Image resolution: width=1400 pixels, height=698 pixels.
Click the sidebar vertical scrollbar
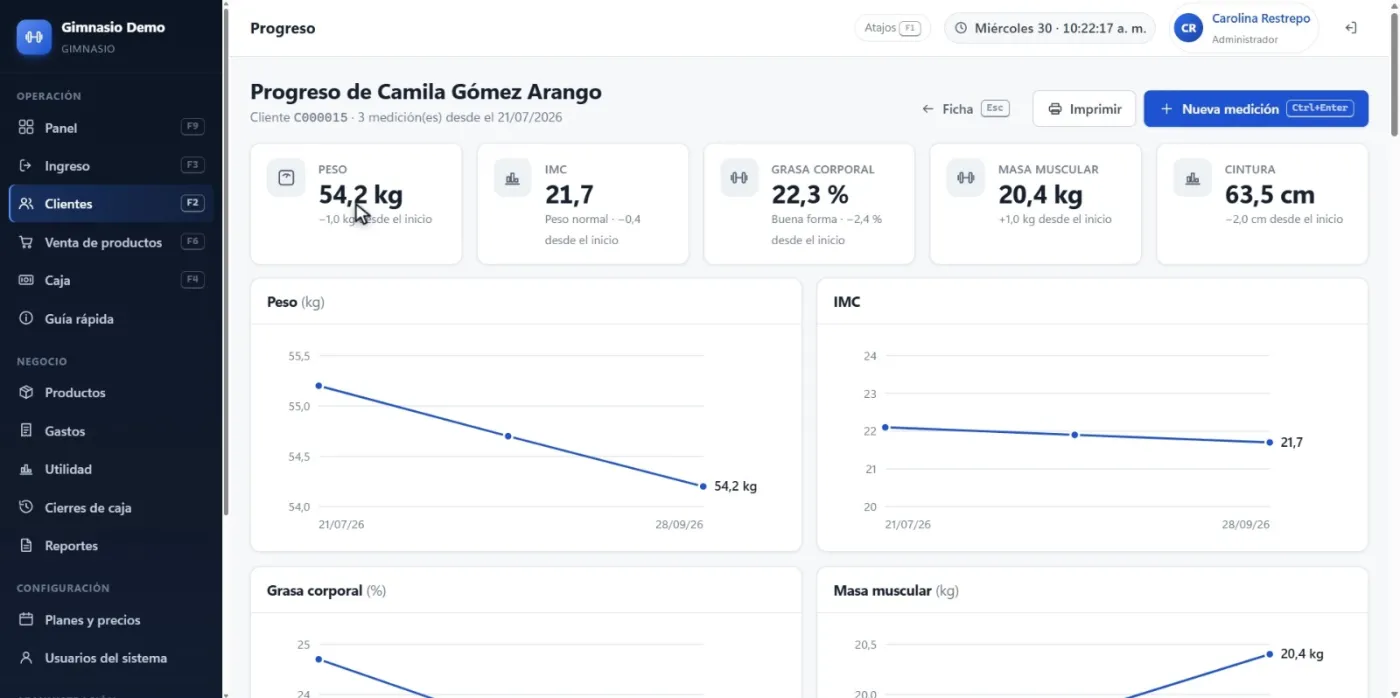(226, 260)
